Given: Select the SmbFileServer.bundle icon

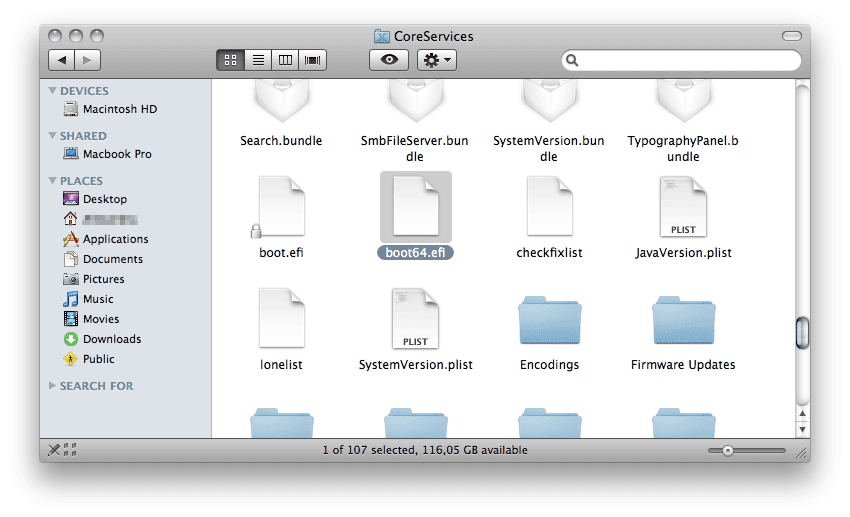Looking at the screenshot, I should [x=415, y=101].
